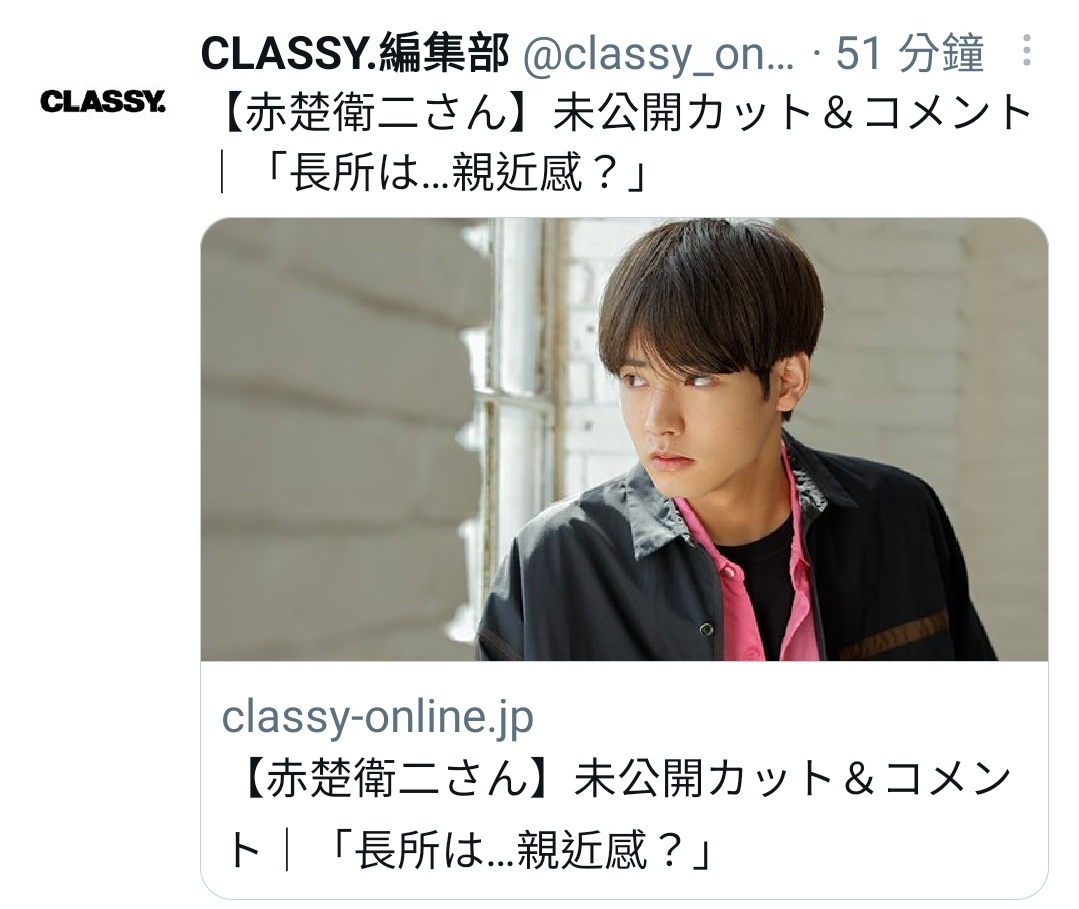
Task: Open the tweet's three-dot more menu
Action: [x=1027, y=51]
